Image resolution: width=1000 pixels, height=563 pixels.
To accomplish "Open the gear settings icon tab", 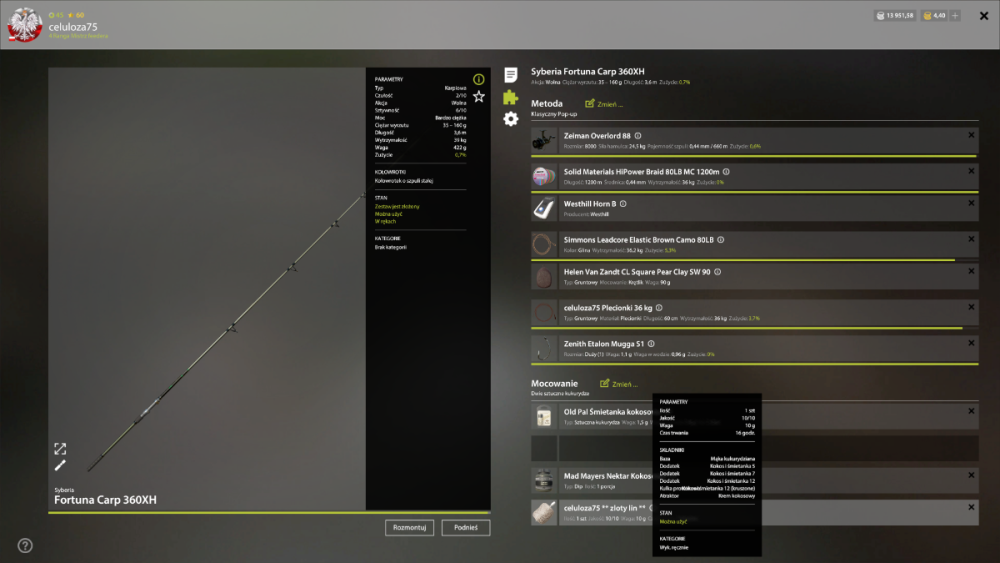I will click(x=510, y=119).
